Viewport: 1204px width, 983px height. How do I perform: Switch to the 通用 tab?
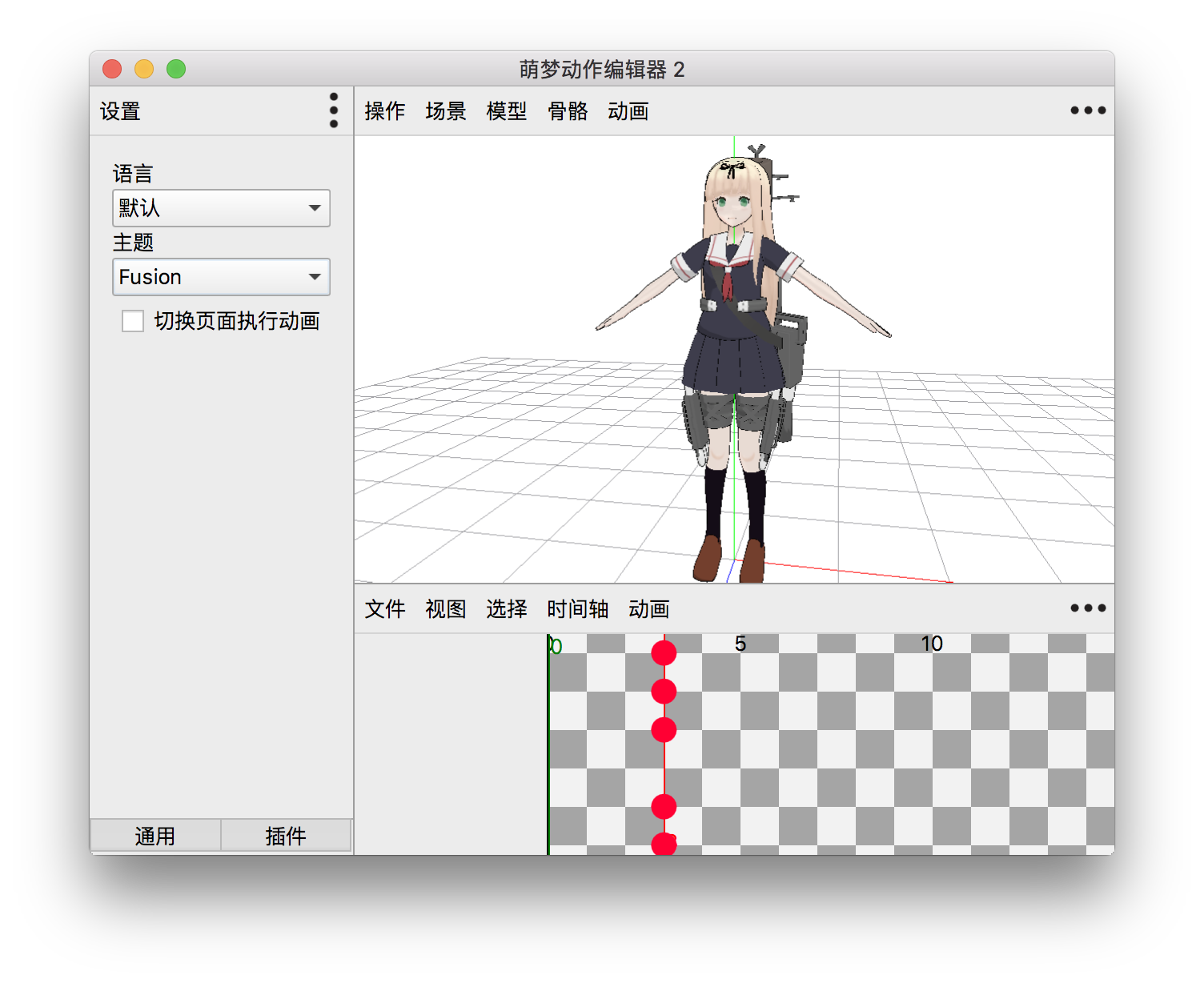(x=155, y=836)
